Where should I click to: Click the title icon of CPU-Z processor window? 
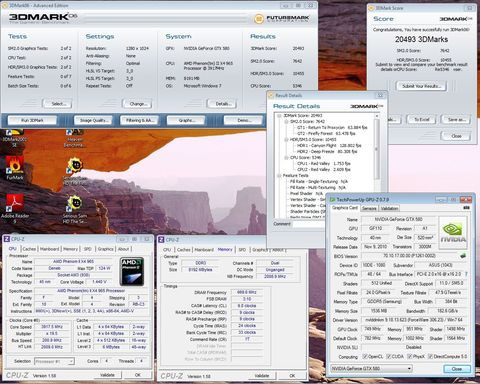pyautogui.click(x=7, y=239)
